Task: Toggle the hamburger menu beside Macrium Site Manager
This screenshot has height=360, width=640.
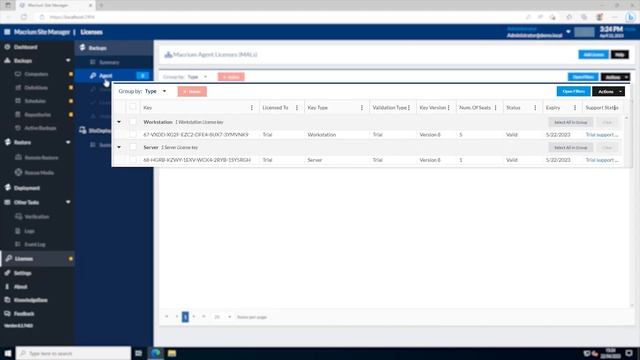Action: coord(7,32)
